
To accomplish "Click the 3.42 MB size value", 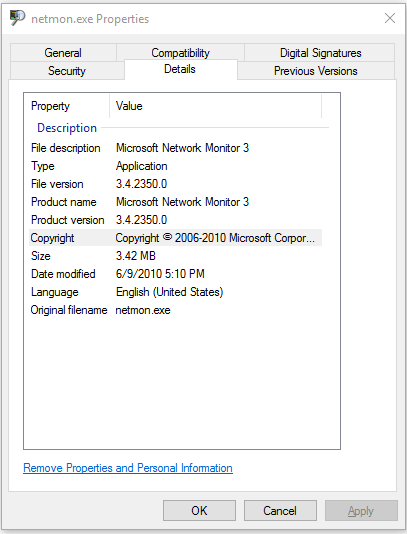I will coord(136,256).
